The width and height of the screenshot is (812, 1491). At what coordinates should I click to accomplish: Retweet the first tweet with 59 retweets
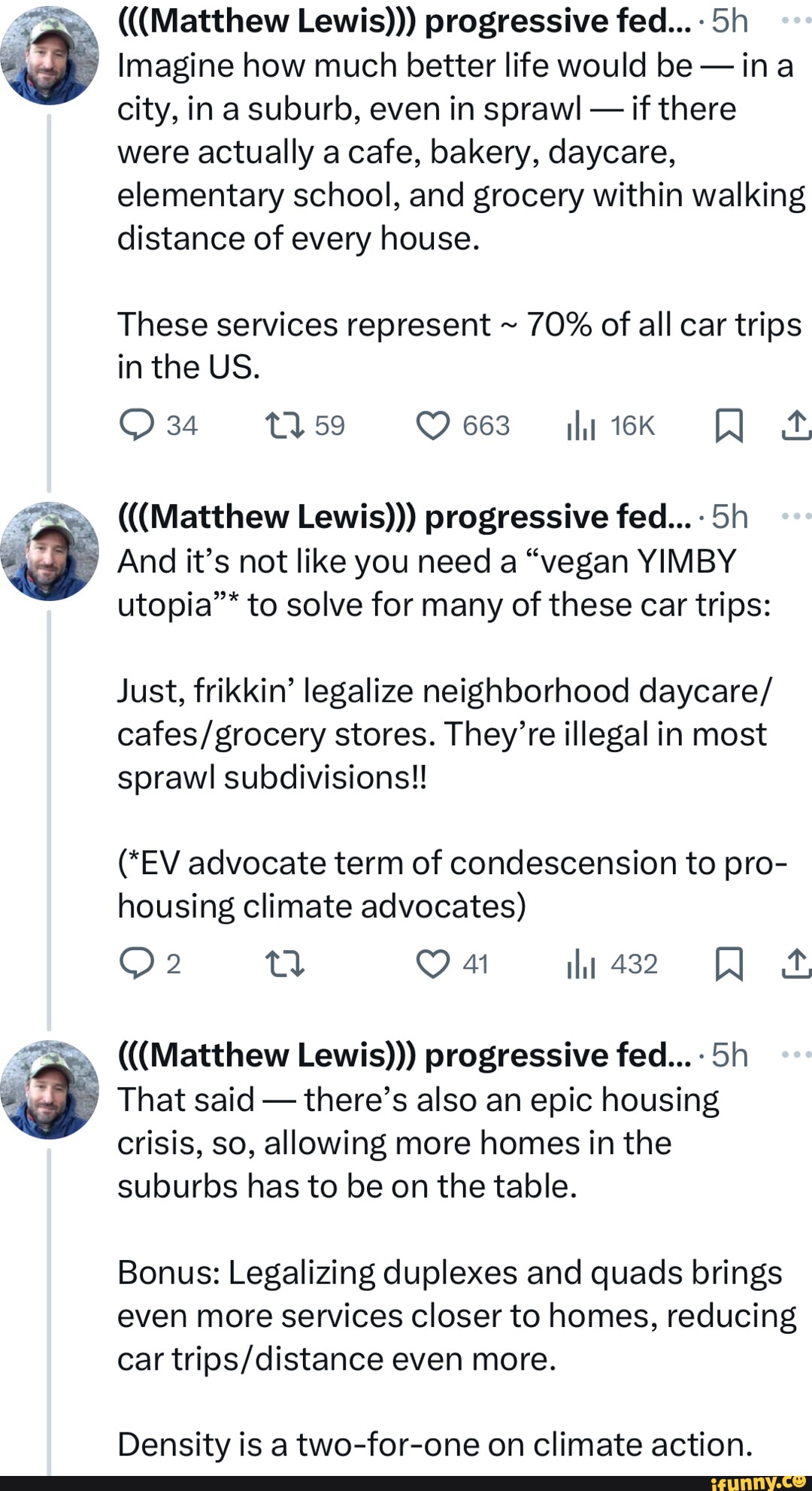(x=285, y=426)
